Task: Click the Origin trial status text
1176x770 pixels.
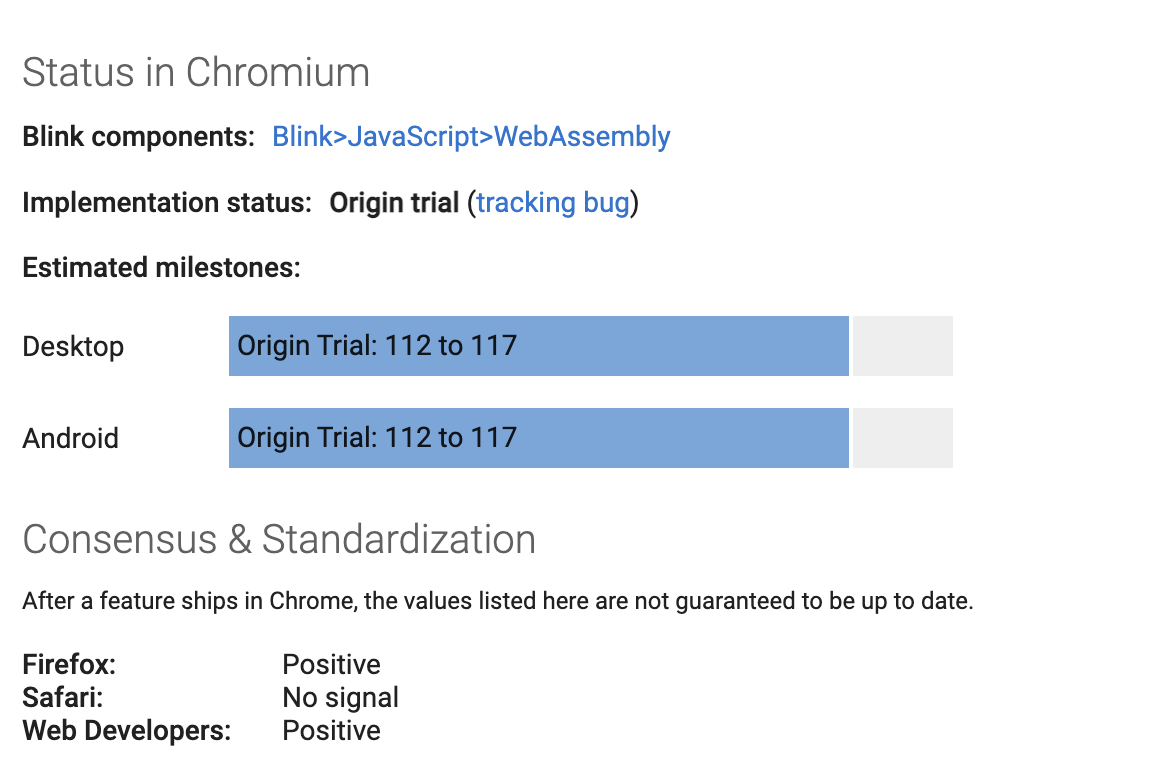Action: coord(394,202)
